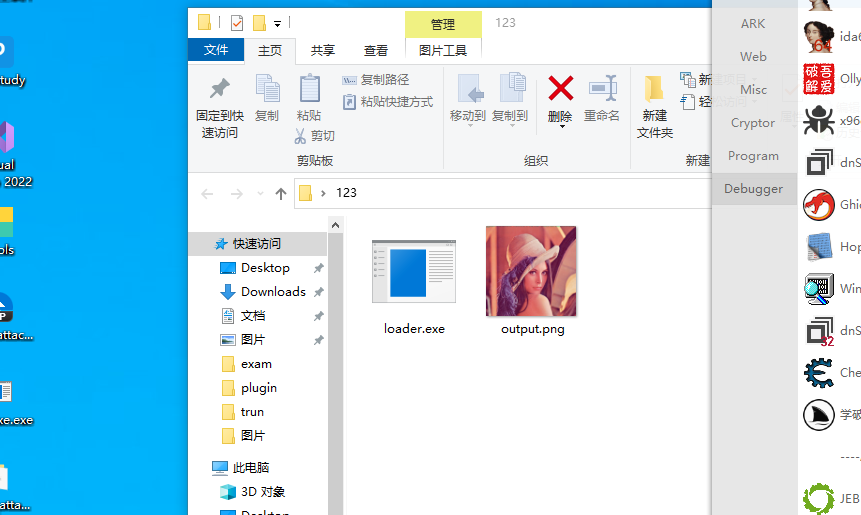Open plugin folder in navigation pane

tap(259, 388)
